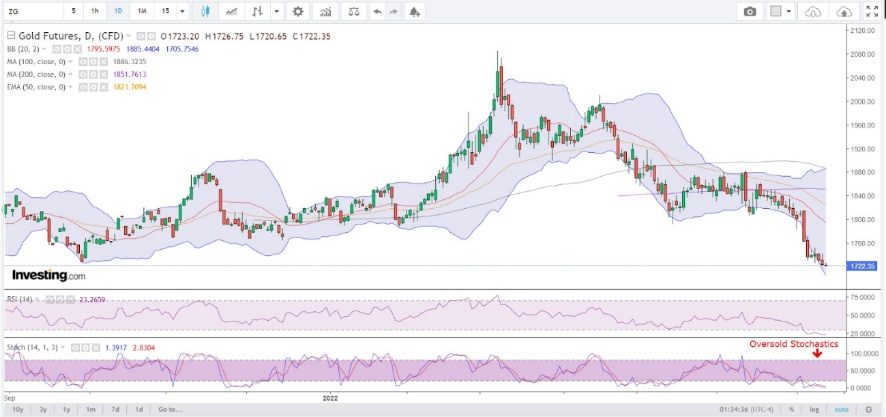Click the compare symbols scales icon
886x417 pixels.
tap(354, 11)
